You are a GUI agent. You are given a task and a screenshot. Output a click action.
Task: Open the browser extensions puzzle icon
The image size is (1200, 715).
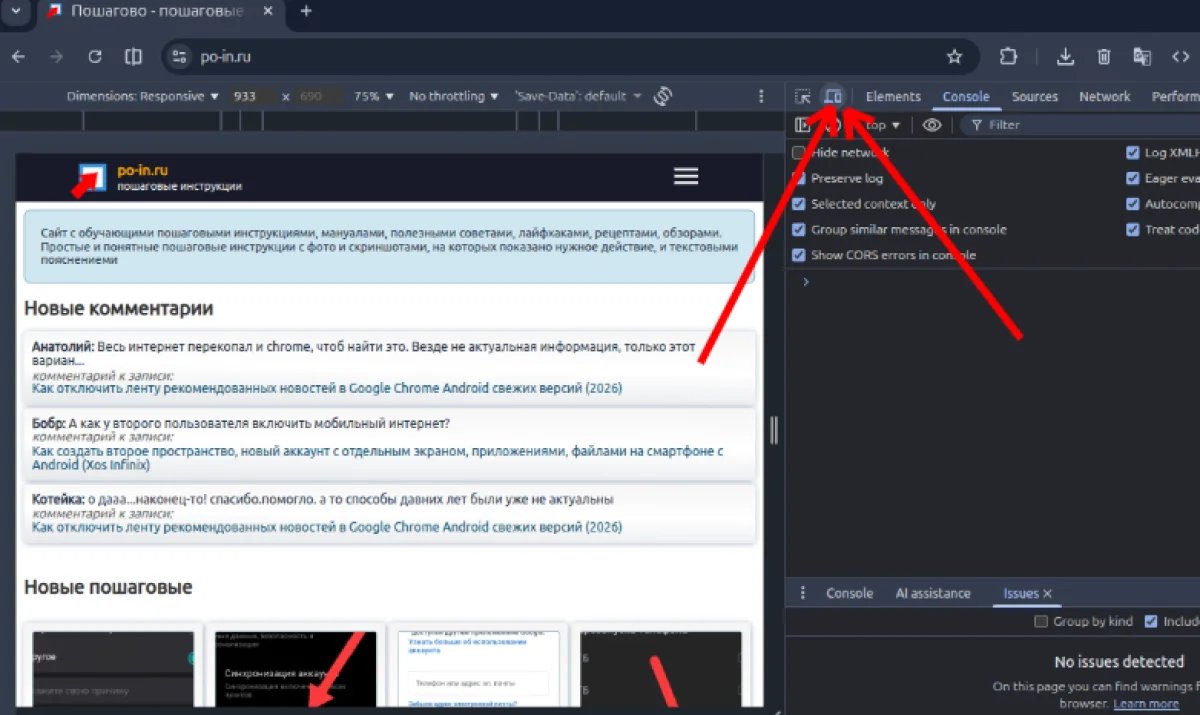coord(1009,57)
